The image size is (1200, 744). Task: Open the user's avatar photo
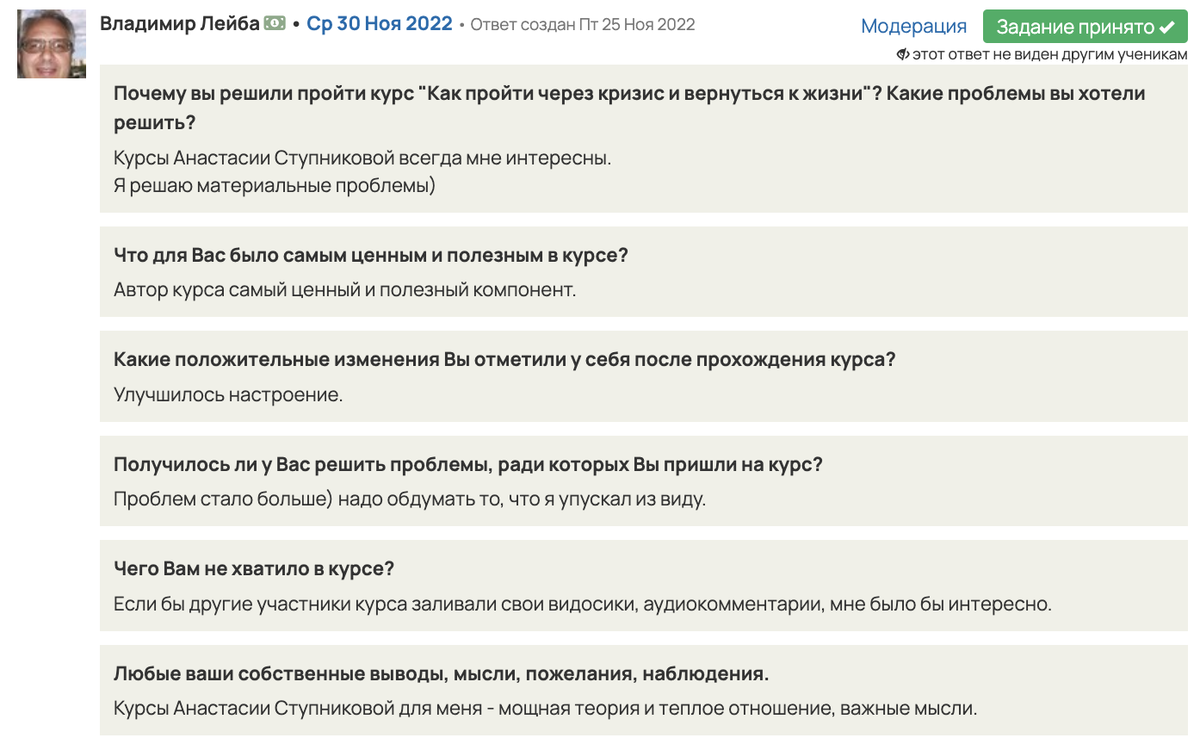pos(51,44)
